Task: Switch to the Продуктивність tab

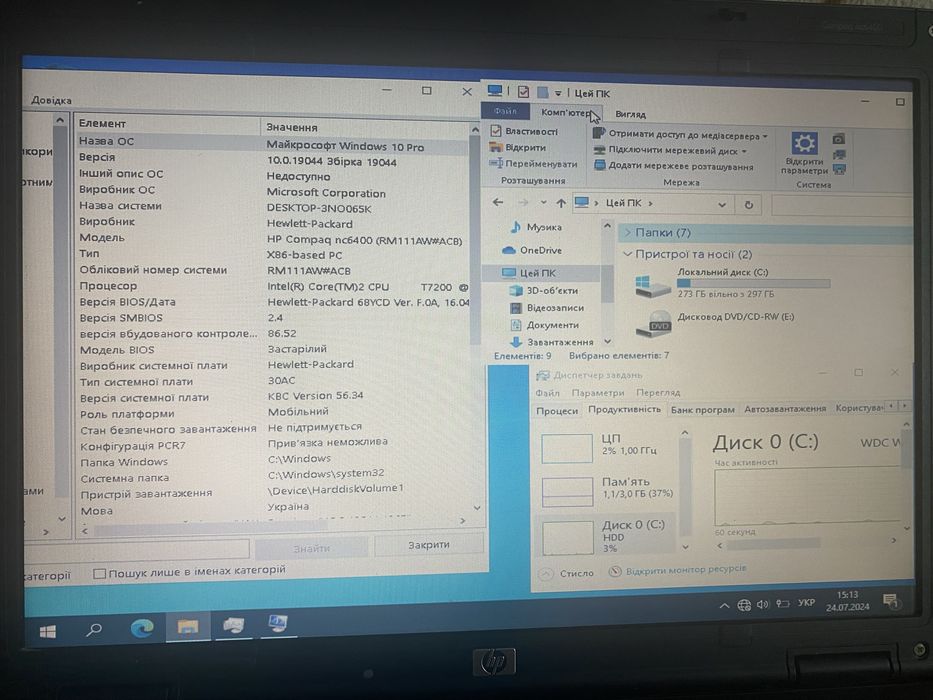Action: point(624,410)
